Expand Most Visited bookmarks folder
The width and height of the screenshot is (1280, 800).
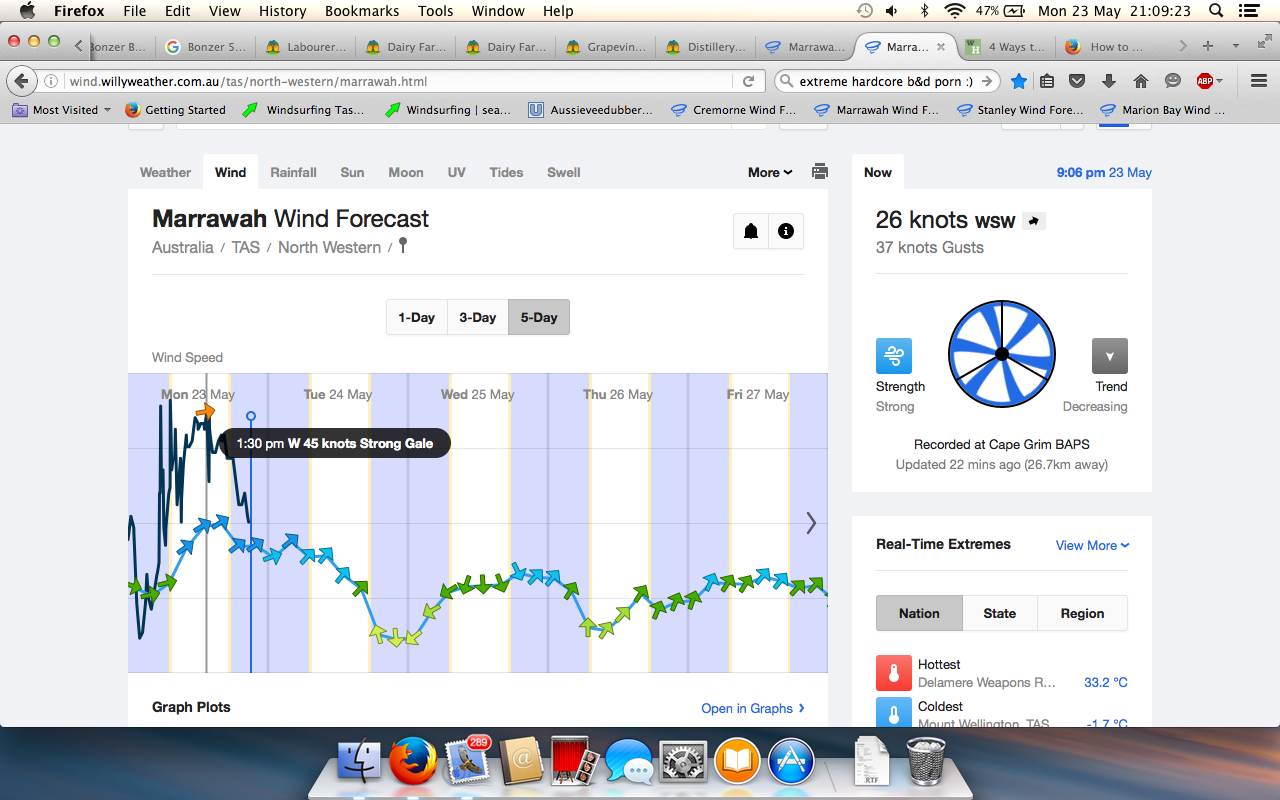[x=64, y=110]
